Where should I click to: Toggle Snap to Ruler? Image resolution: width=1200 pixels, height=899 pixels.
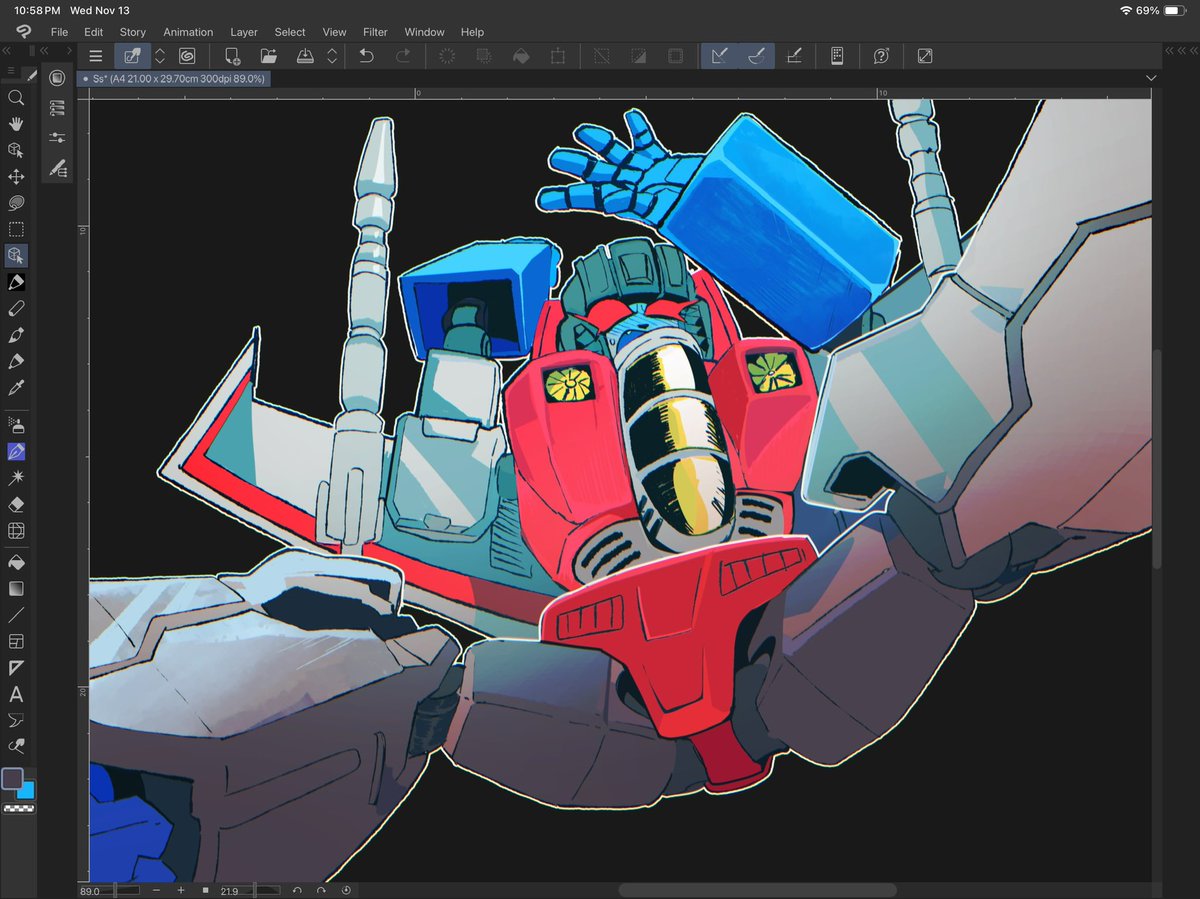pyautogui.click(x=719, y=56)
